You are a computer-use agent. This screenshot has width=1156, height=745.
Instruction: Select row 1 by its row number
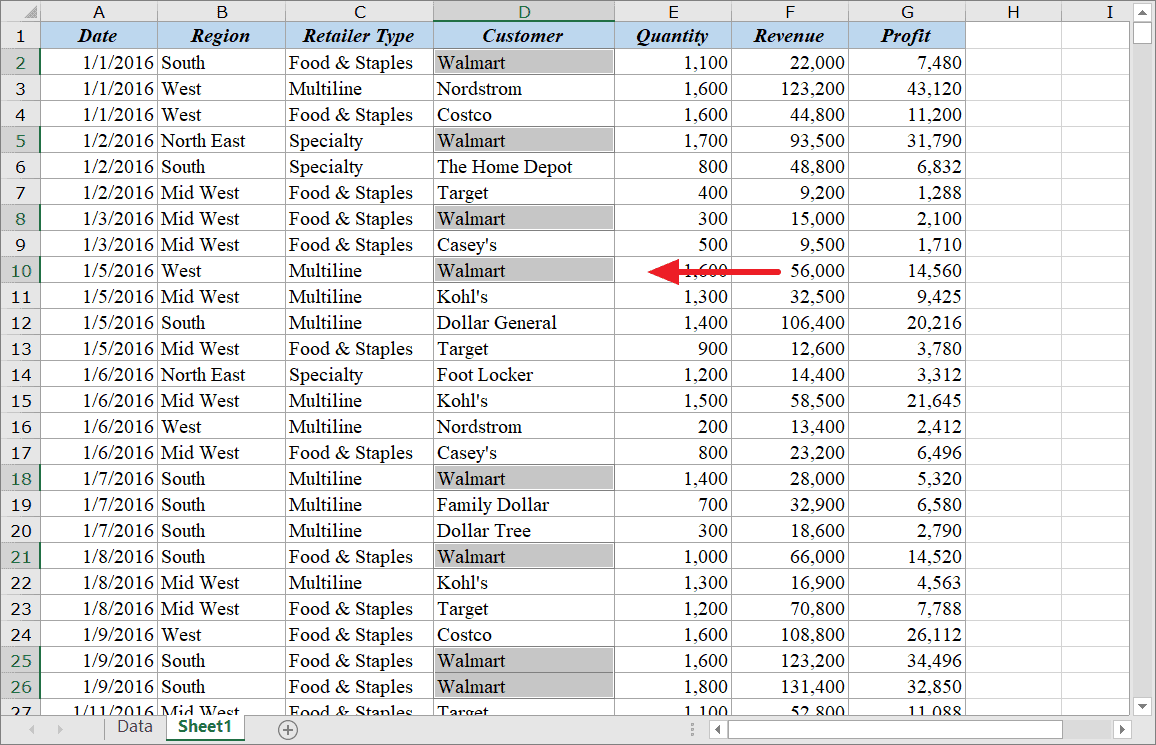pos(21,35)
